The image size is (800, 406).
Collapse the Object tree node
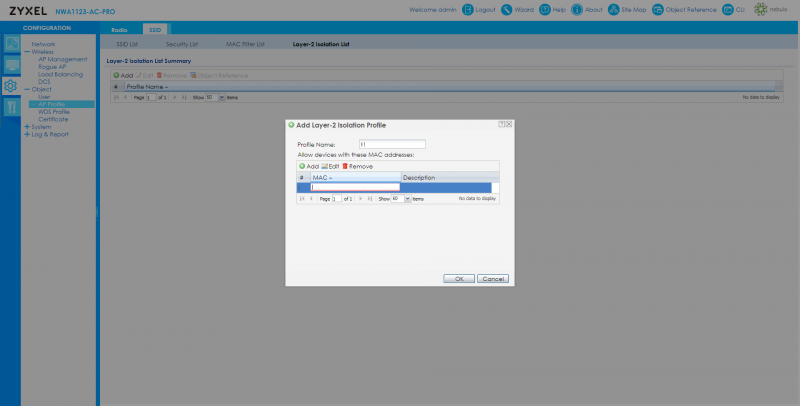coord(27,89)
